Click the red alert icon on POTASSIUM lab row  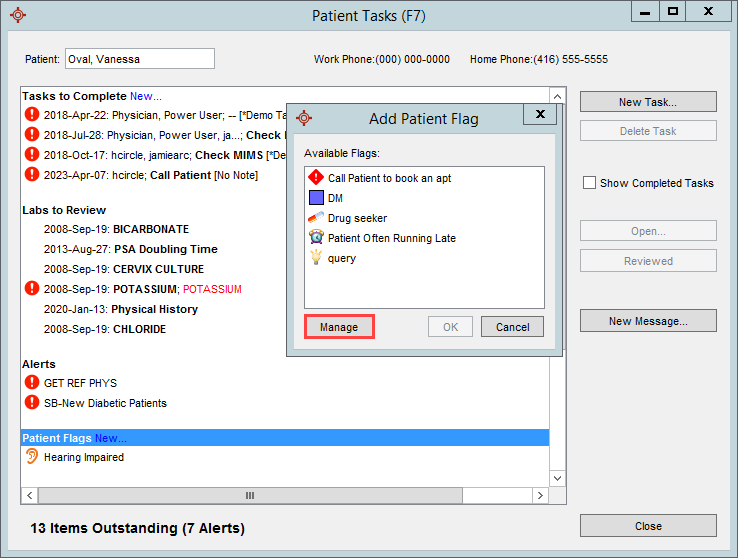point(32,289)
